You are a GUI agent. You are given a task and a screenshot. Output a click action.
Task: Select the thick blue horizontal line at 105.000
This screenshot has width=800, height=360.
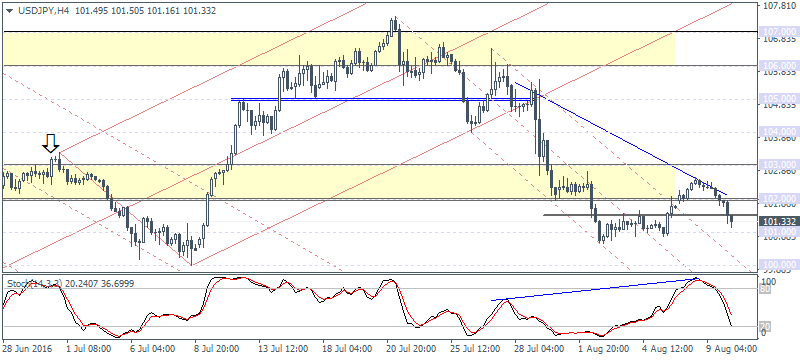384,99
